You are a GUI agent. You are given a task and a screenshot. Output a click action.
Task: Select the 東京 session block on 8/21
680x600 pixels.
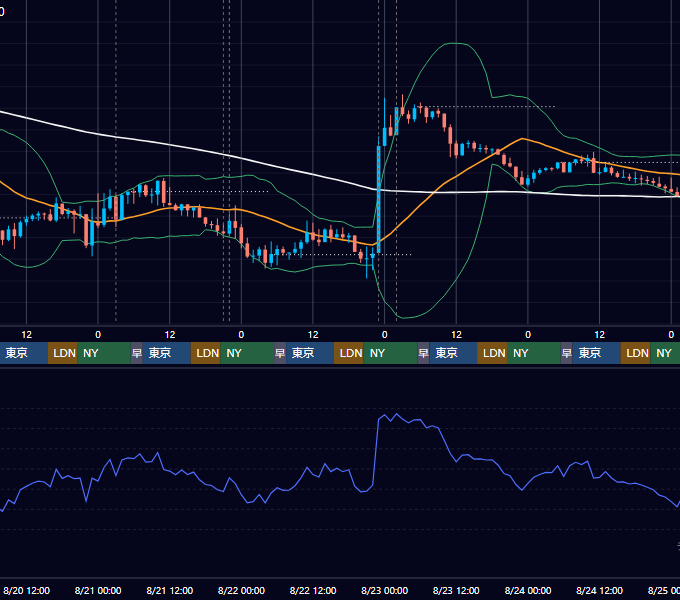click(x=167, y=353)
